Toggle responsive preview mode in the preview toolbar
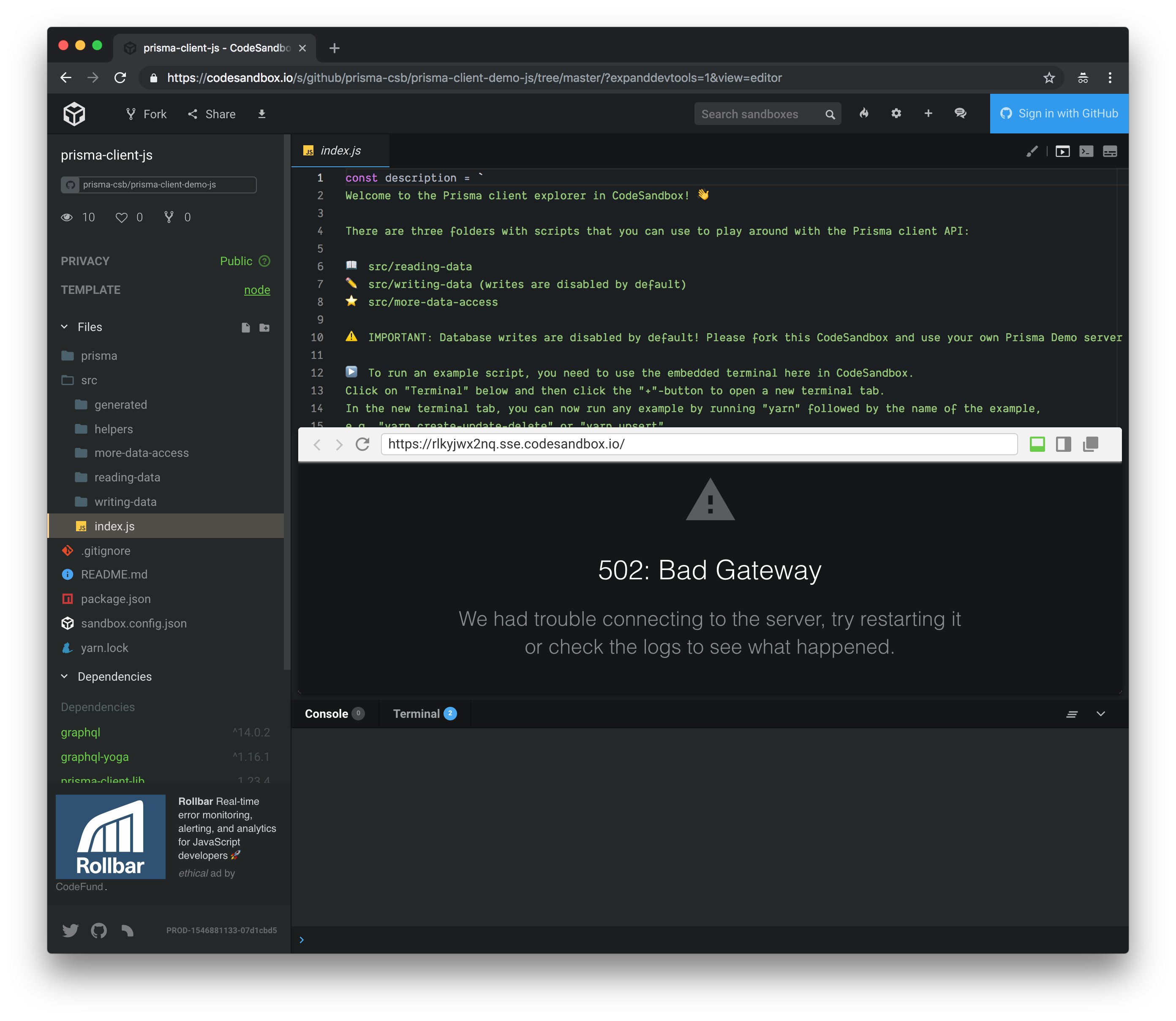 [1037, 444]
